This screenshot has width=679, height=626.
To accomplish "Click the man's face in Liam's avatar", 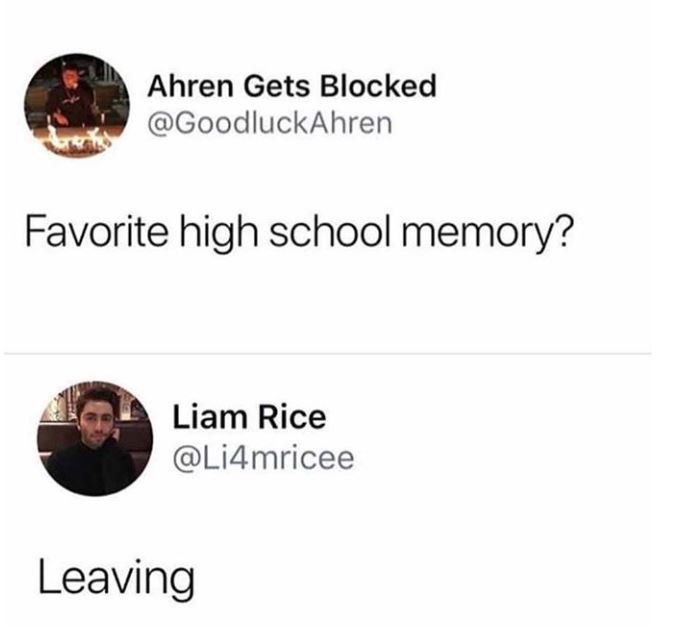I will [94, 420].
